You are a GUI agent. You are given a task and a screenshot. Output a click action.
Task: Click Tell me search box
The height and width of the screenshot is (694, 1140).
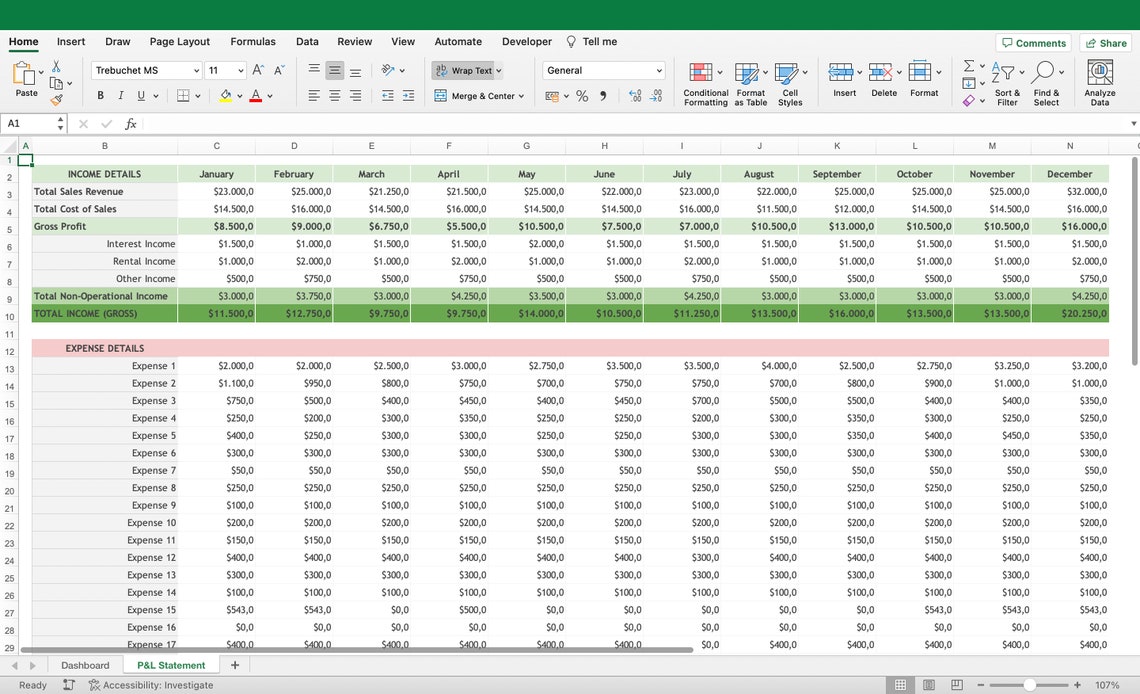click(592, 41)
